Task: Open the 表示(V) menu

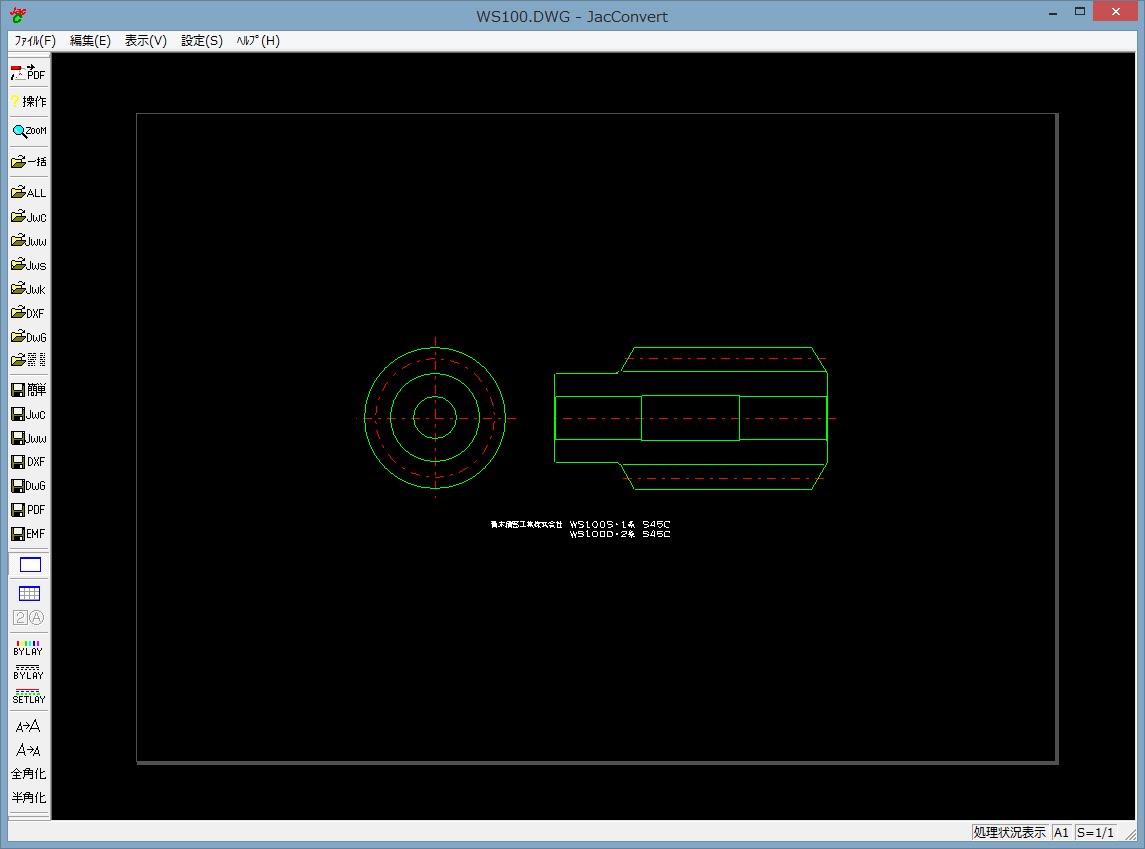Action: pyautogui.click(x=146, y=41)
